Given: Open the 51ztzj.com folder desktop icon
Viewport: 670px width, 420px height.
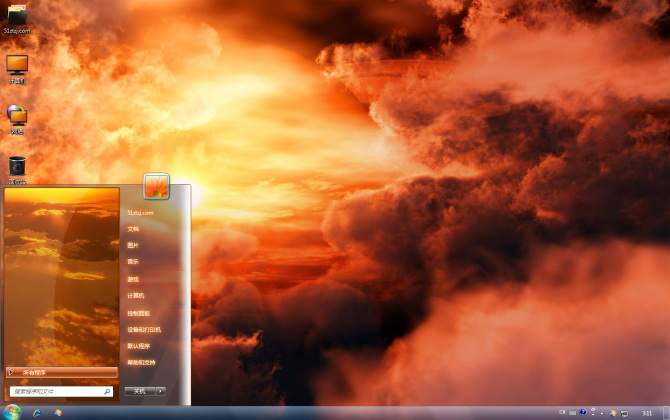Looking at the screenshot, I should [x=17, y=19].
